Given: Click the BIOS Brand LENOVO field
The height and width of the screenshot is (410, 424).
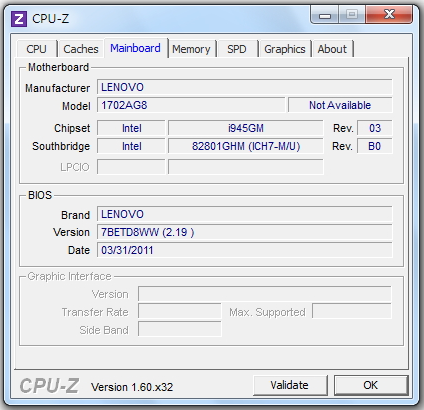Looking at the screenshot, I should (245, 214).
